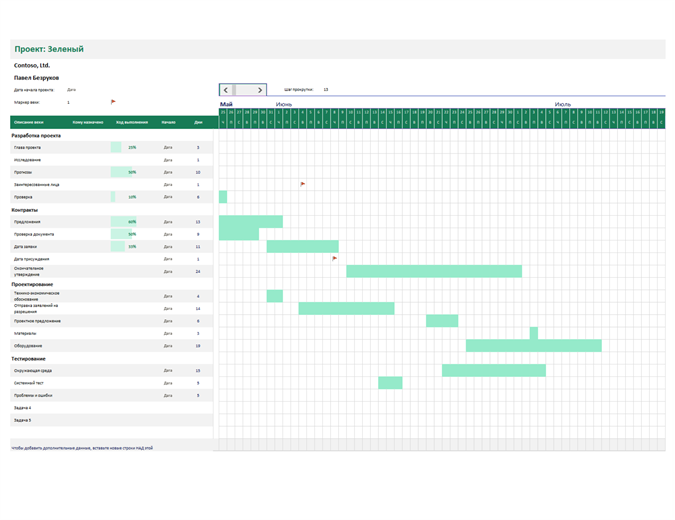The image size is (675, 520).
Task: Select the company name Contoso, Ltd.
Action: [x=32, y=65]
